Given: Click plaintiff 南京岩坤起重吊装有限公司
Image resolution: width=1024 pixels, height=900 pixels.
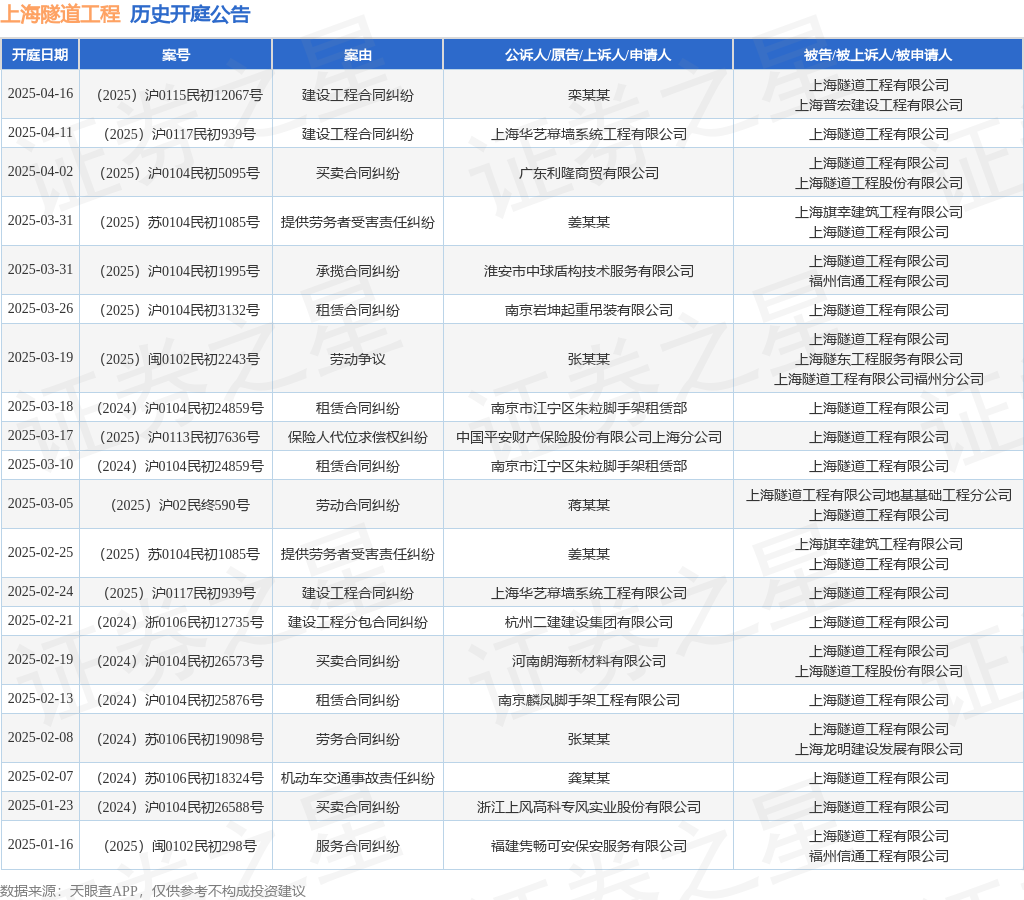Looking at the screenshot, I should coord(588,310).
